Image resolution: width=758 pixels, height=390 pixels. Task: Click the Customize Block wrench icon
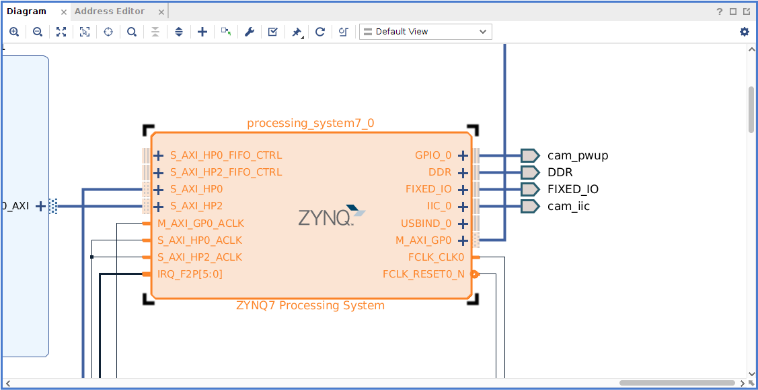coord(249,32)
